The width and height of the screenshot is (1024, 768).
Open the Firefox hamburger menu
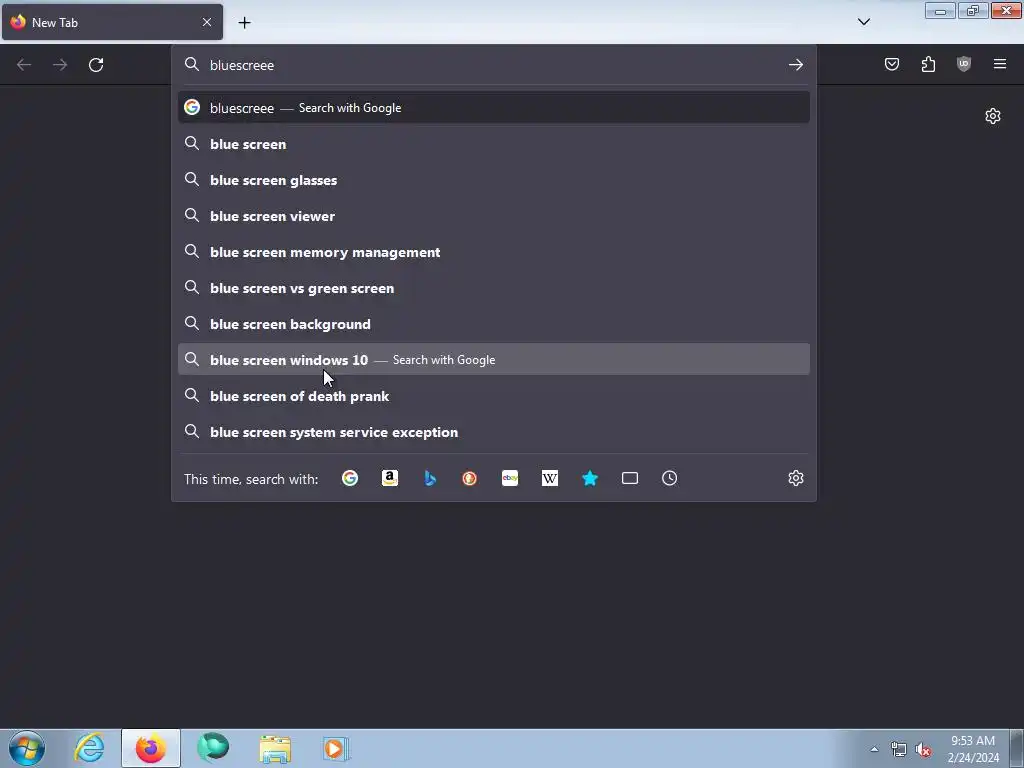[x=1000, y=64]
